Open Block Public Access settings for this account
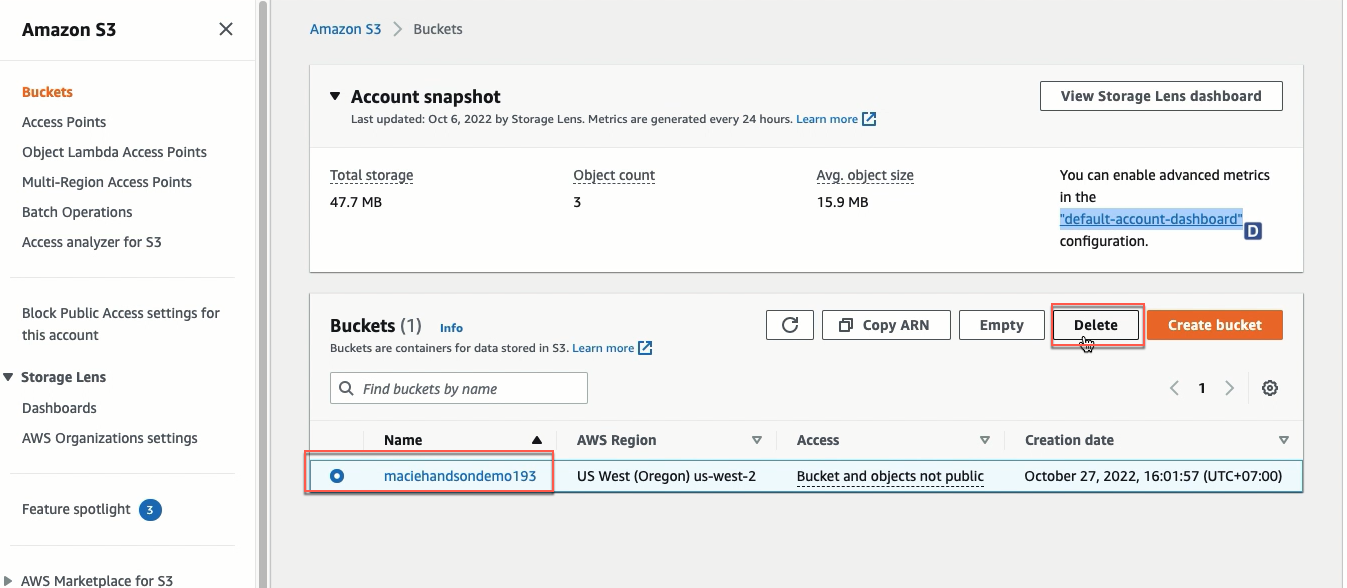This screenshot has width=1347, height=588. tap(121, 324)
